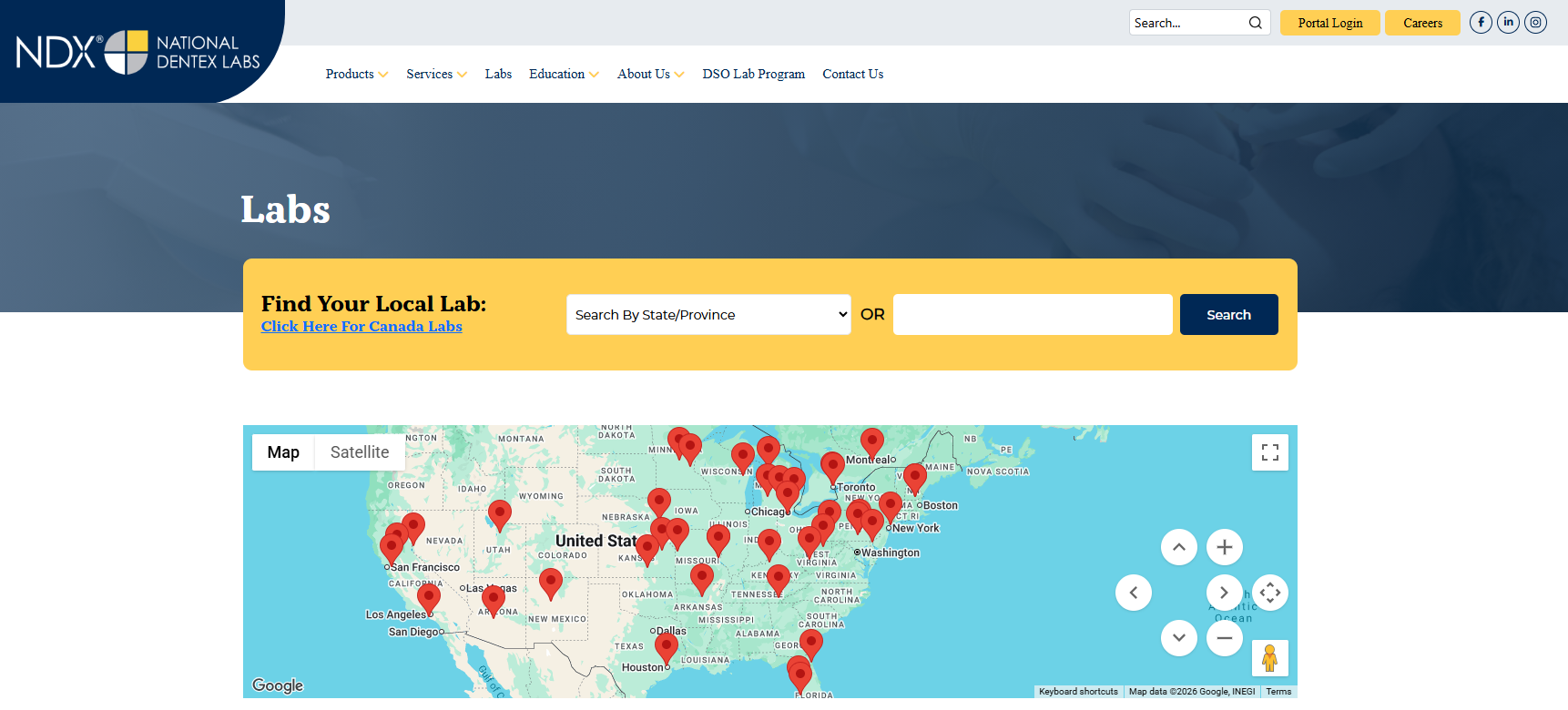Expand the Services menu

point(437,74)
